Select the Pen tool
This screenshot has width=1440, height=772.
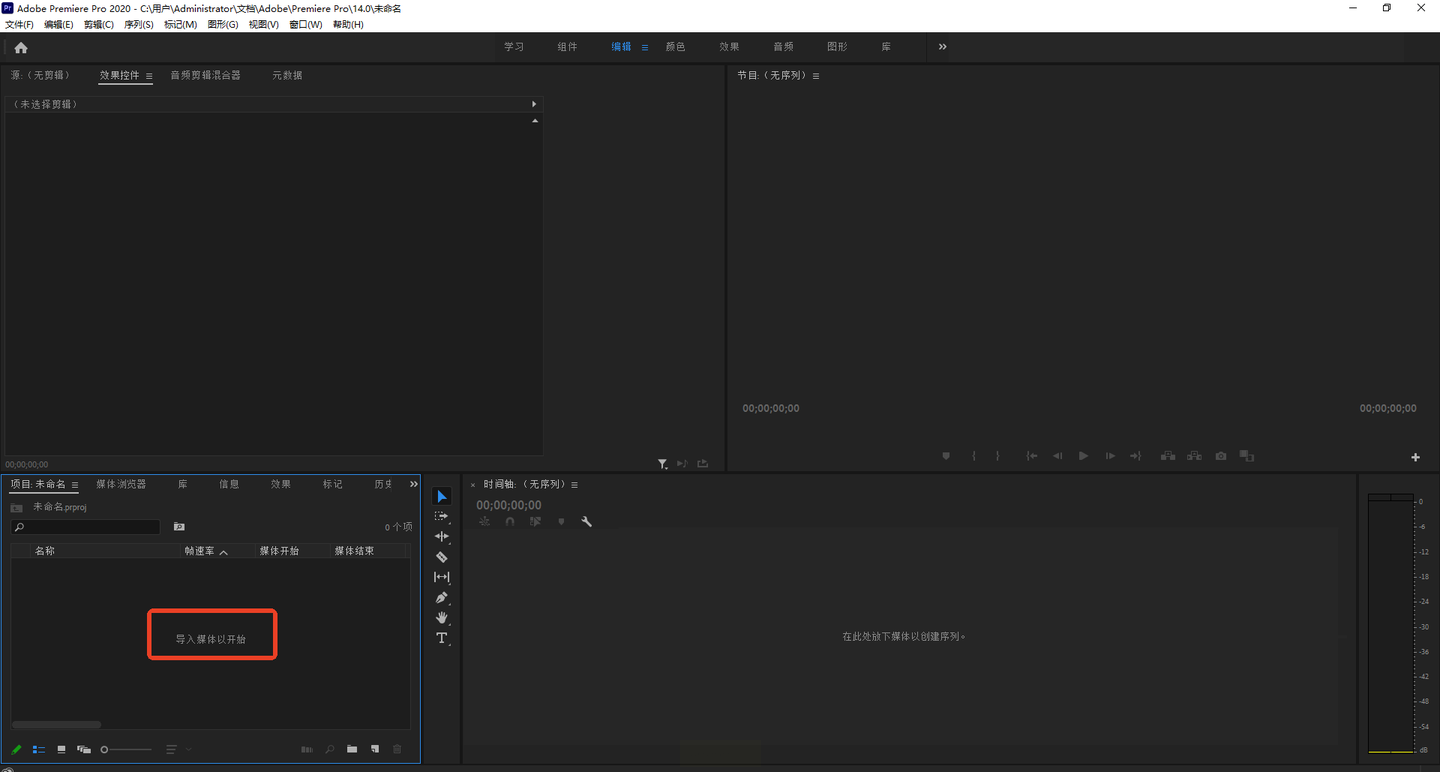(441, 598)
